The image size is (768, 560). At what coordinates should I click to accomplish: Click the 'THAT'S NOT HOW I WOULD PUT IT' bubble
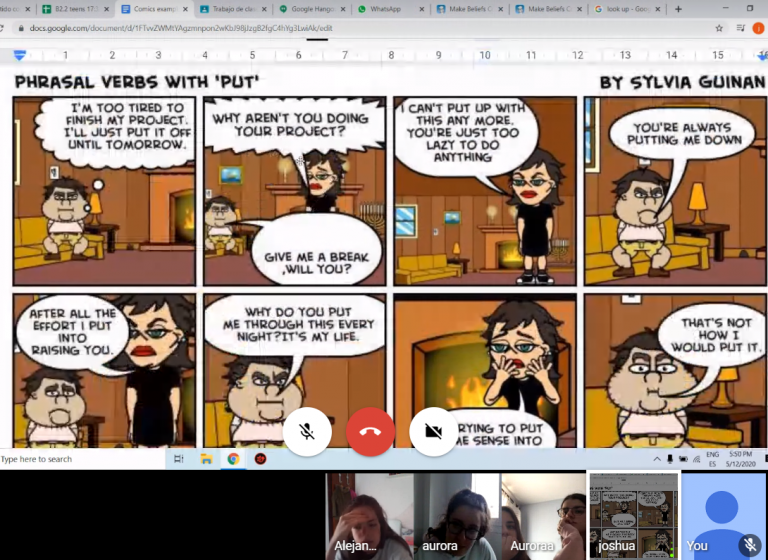714,335
